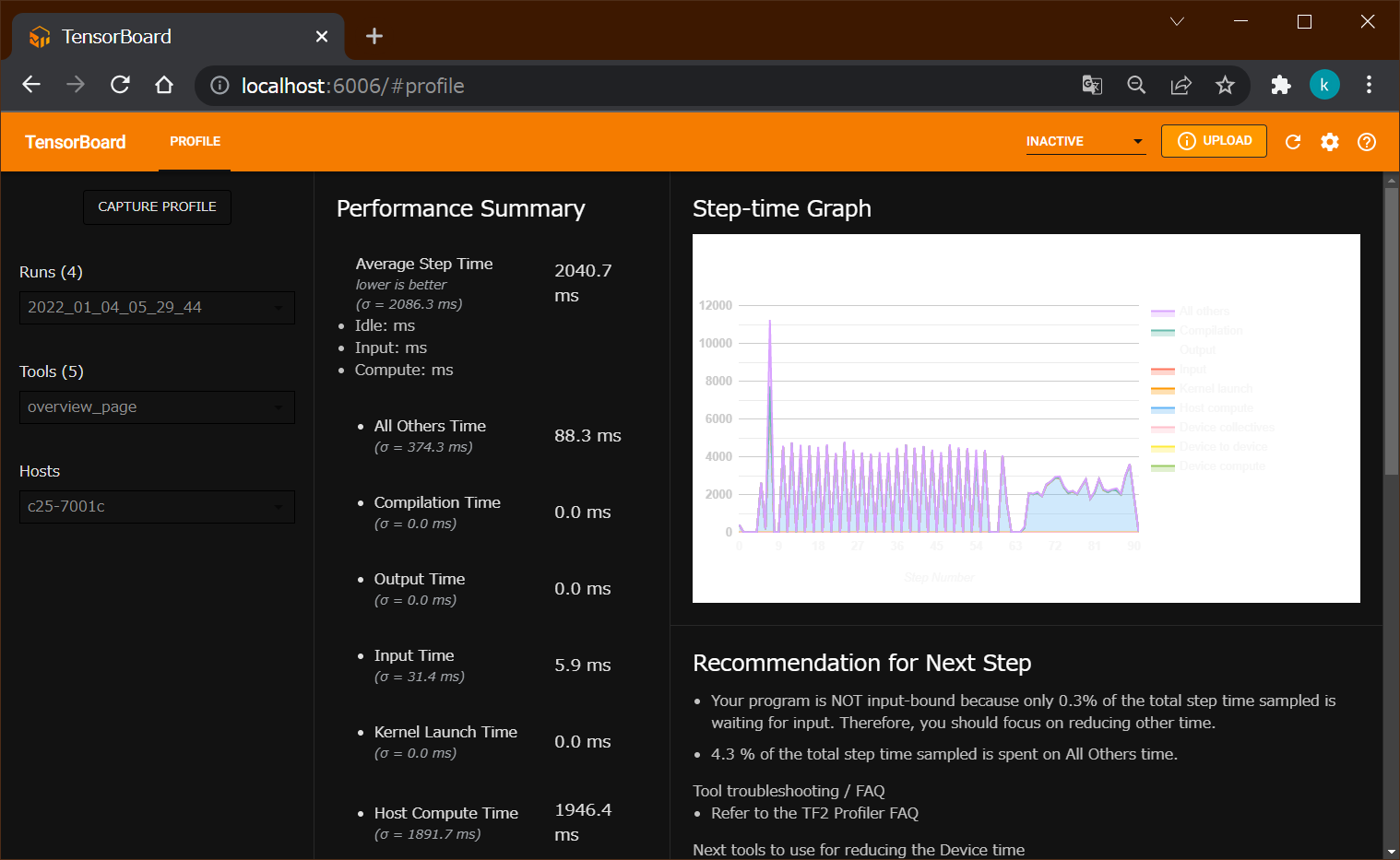
Task: Click the '88.3 ms' value
Action: [x=587, y=436]
